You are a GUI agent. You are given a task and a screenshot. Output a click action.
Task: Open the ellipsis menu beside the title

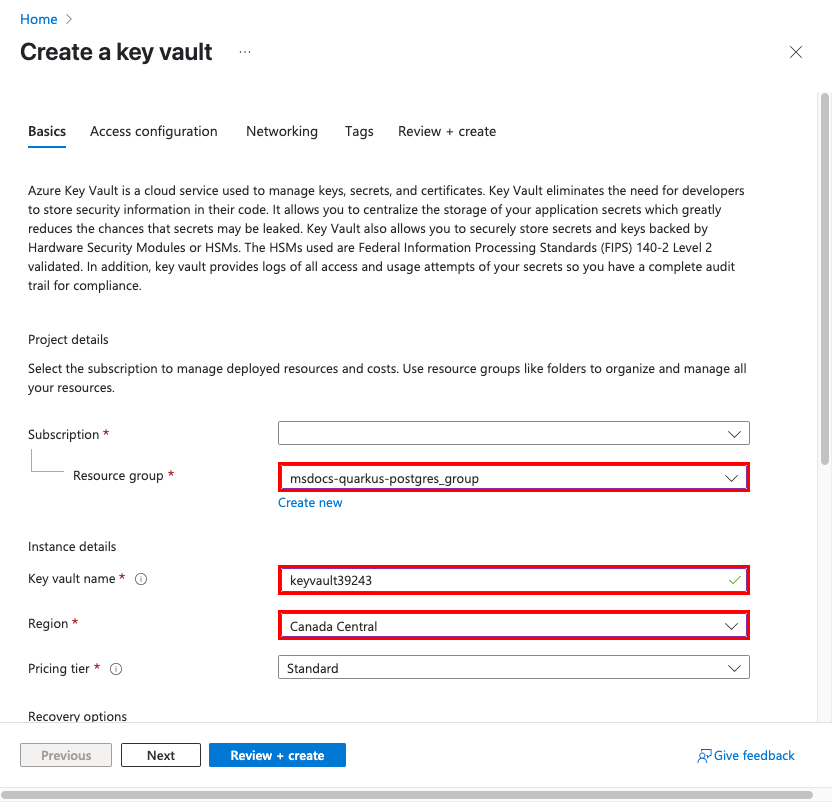(245, 52)
